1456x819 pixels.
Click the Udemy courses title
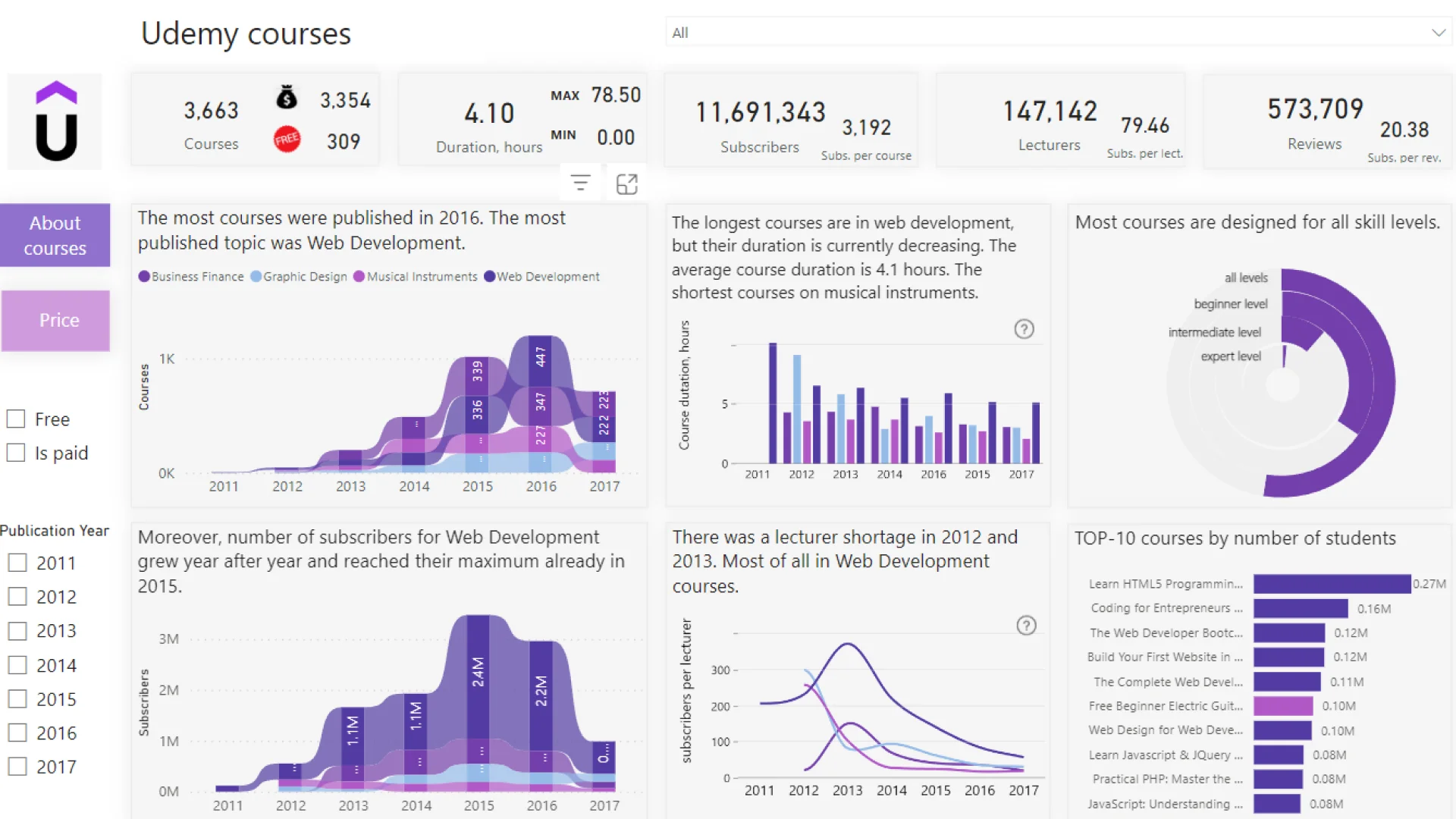coord(246,34)
